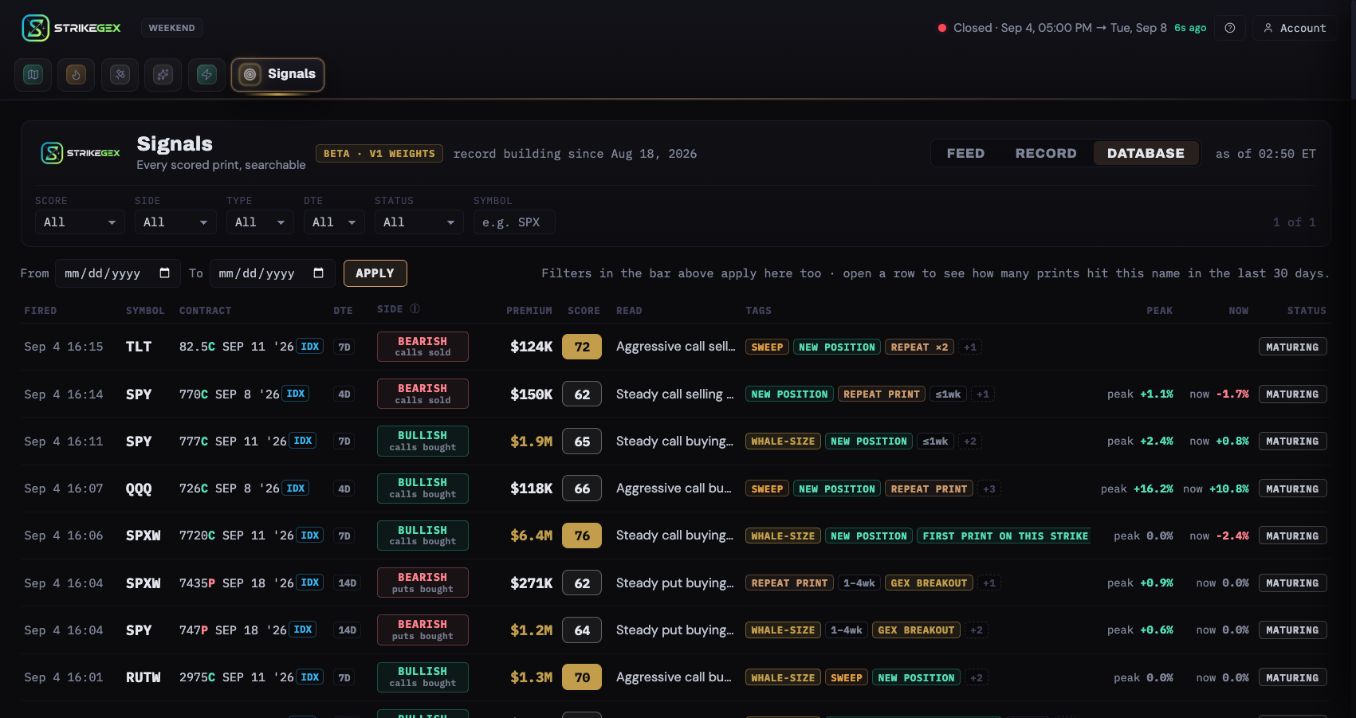This screenshot has height=718, width=1356.
Task: Click the IDX badge on the RUTW row
Action: coord(311,678)
